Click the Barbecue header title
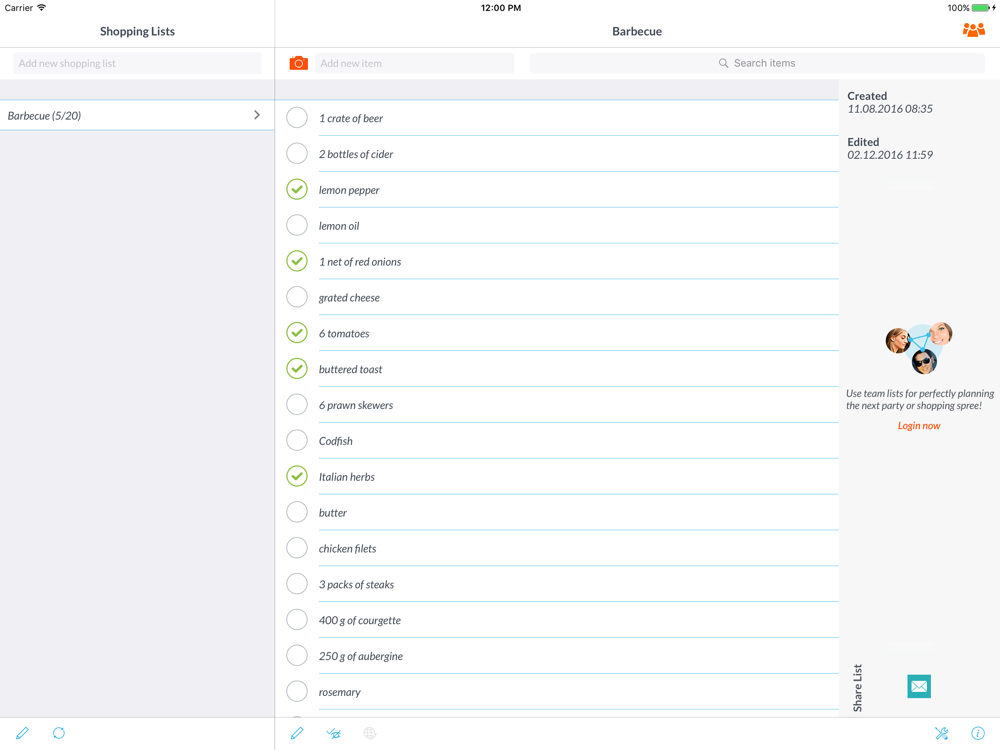The height and width of the screenshot is (750, 1000). [636, 31]
